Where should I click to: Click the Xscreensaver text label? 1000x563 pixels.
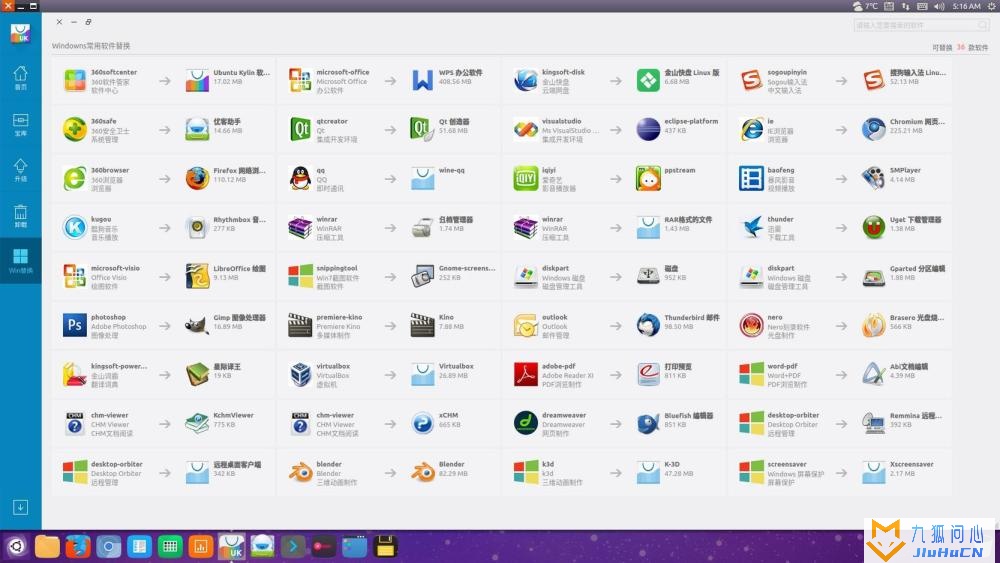(x=911, y=464)
